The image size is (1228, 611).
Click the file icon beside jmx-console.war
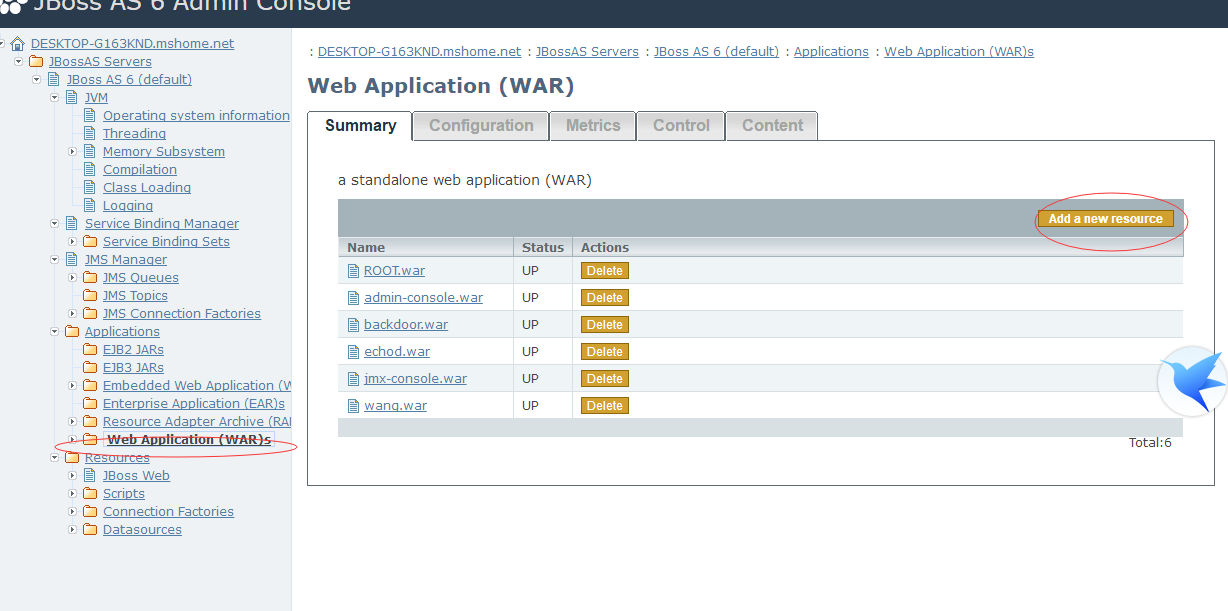353,379
